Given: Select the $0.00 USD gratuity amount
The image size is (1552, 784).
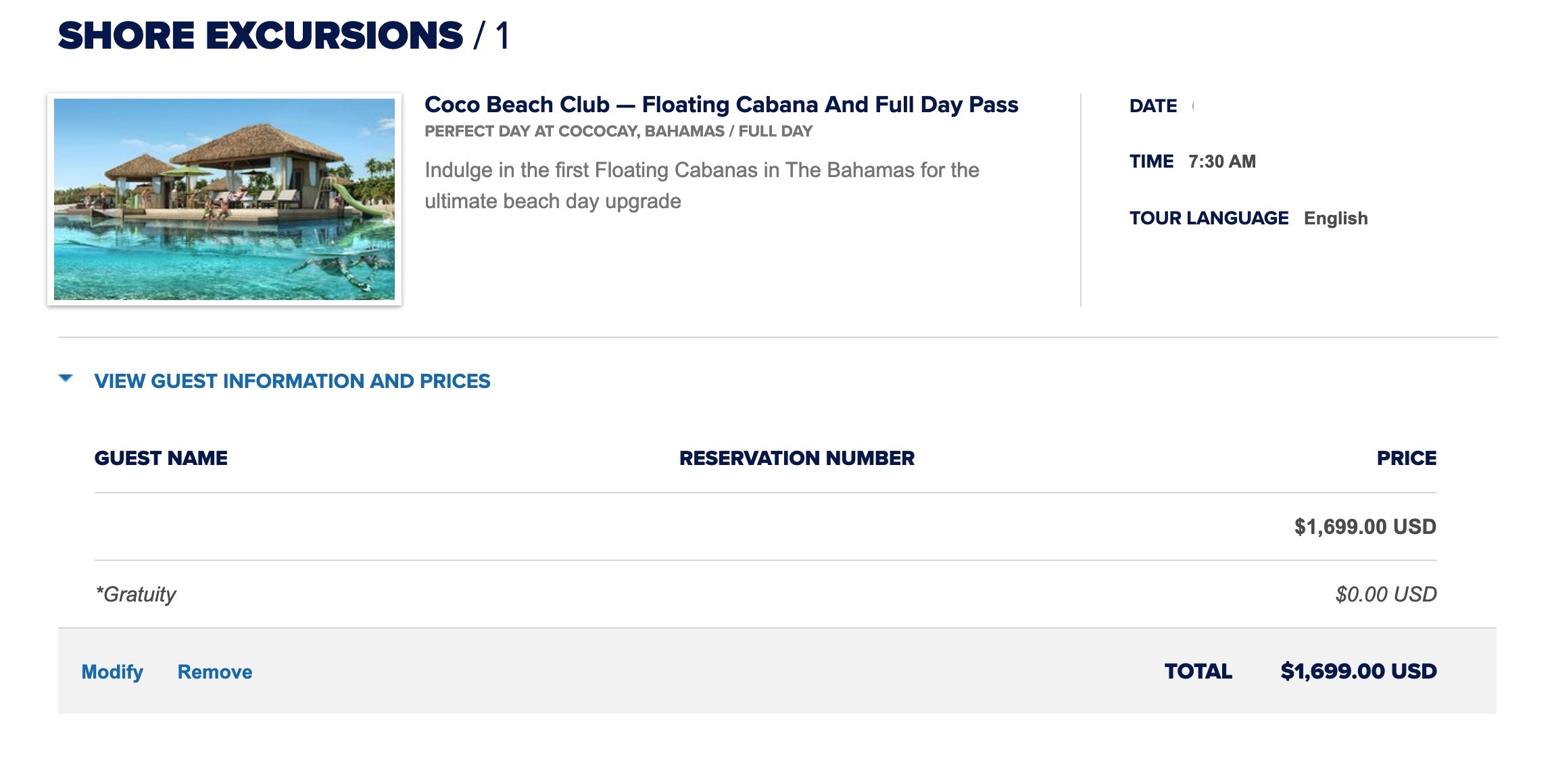Looking at the screenshot, I should 1386,594.
